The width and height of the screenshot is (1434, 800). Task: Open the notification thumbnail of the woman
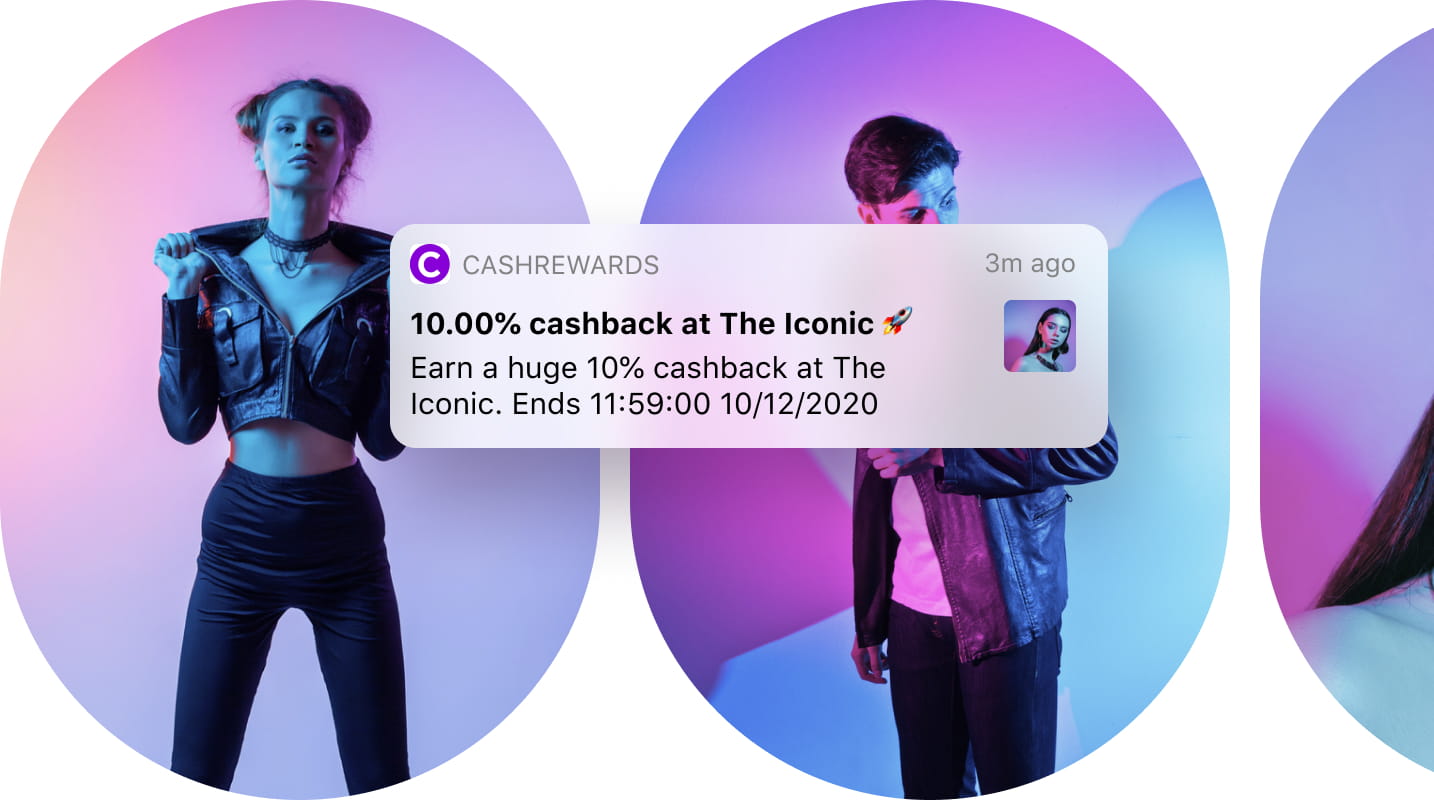coord(1040,336)
